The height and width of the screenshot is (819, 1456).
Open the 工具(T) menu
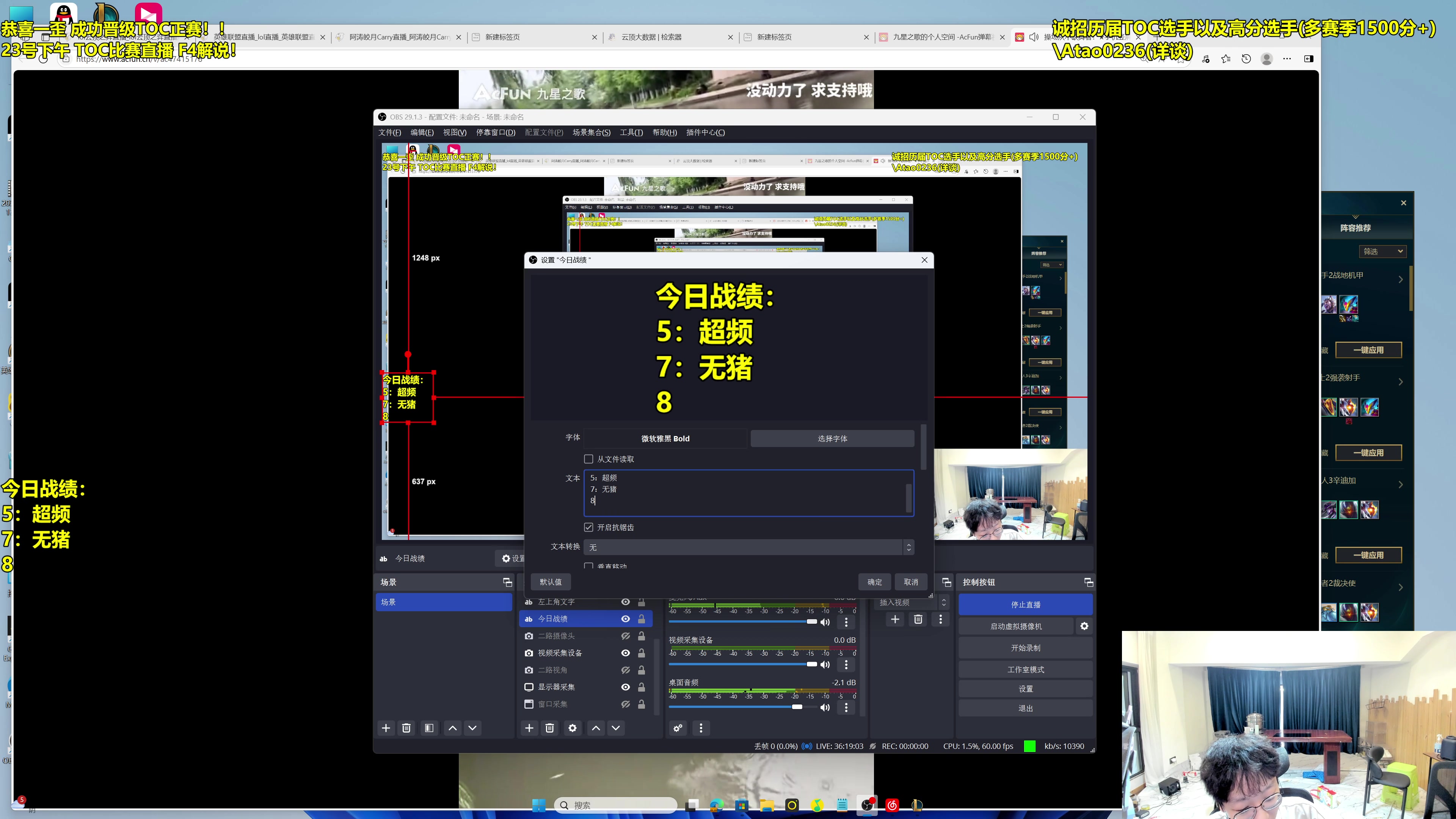631,132
